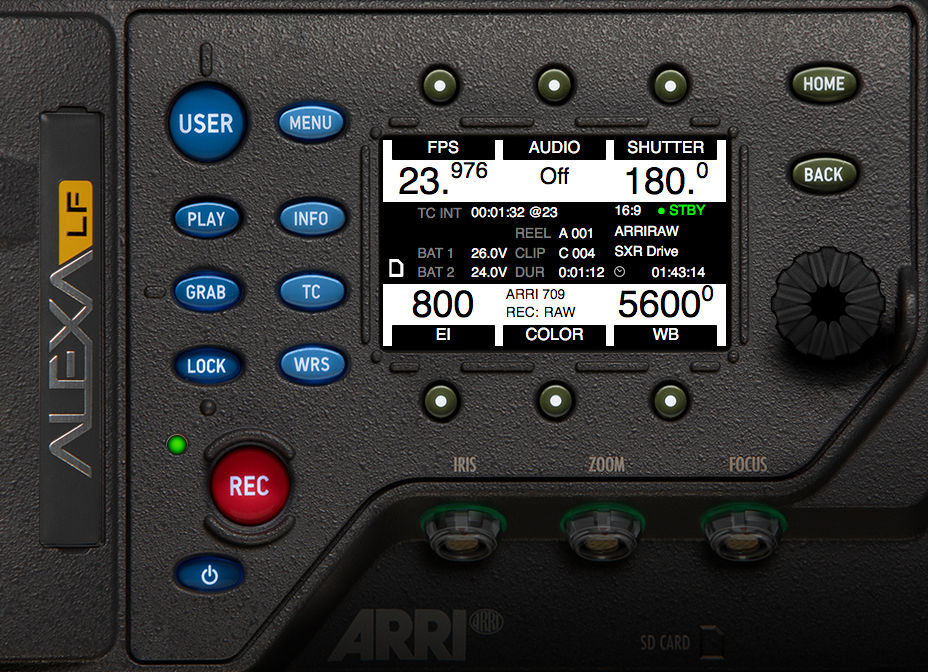Click the TC INT label
This screenshot has width=928, height=672.
[439, 213]
